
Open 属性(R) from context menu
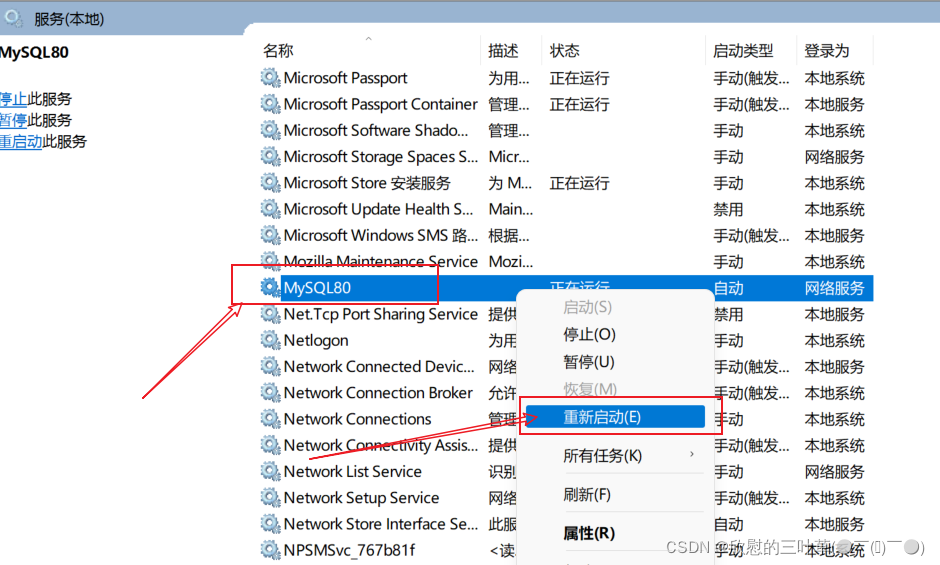(589, 533)
